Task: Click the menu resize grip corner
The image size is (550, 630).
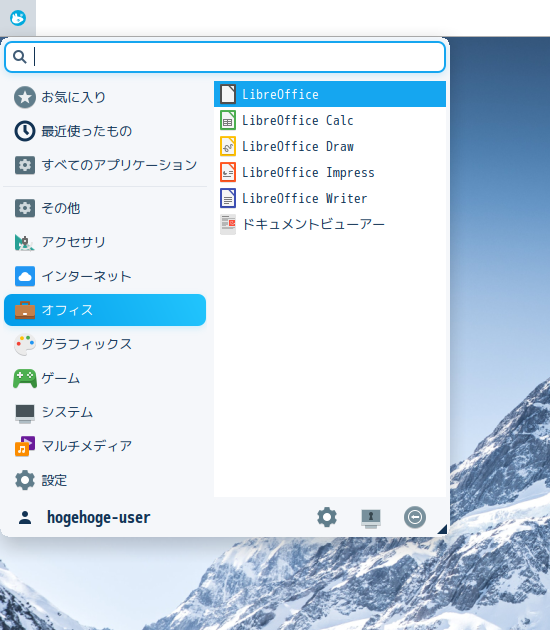Action: pos(442,530)
